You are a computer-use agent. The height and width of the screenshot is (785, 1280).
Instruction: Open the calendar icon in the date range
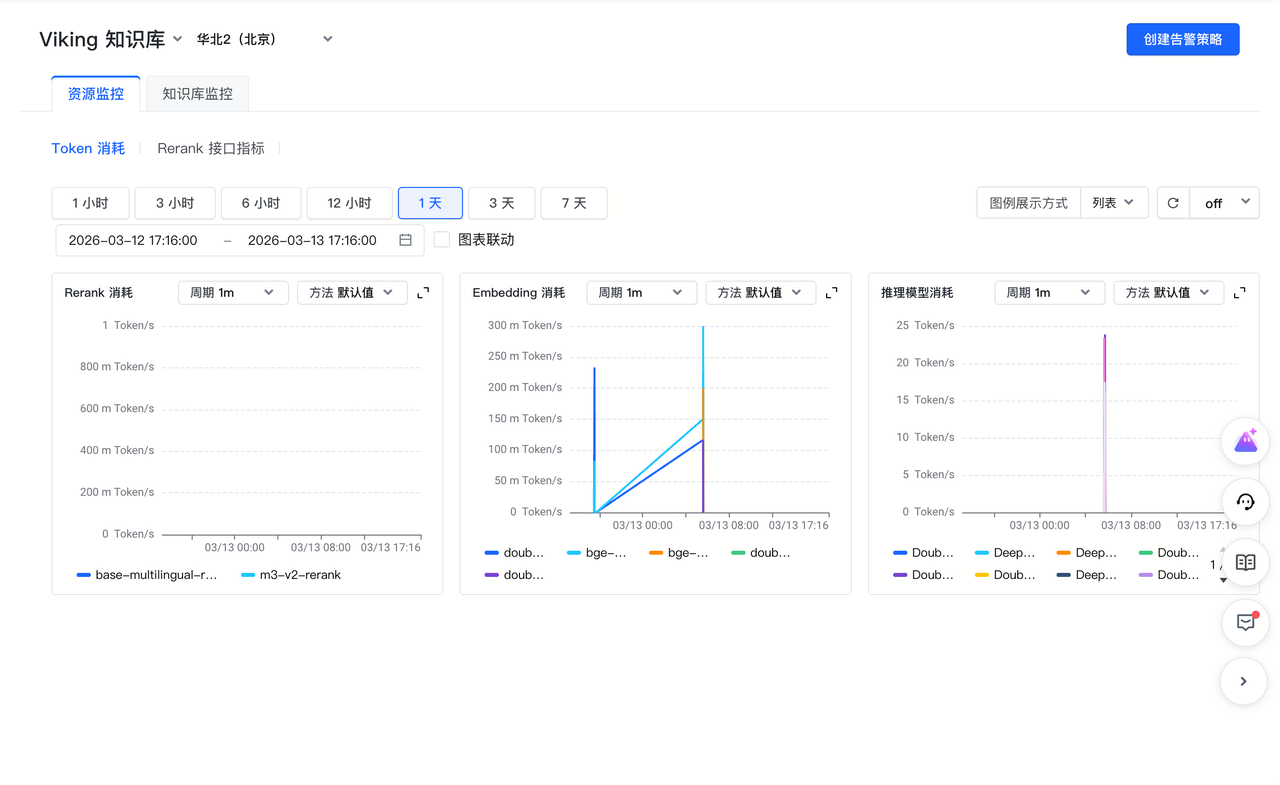pyautogui.click(x=405, y=240)
